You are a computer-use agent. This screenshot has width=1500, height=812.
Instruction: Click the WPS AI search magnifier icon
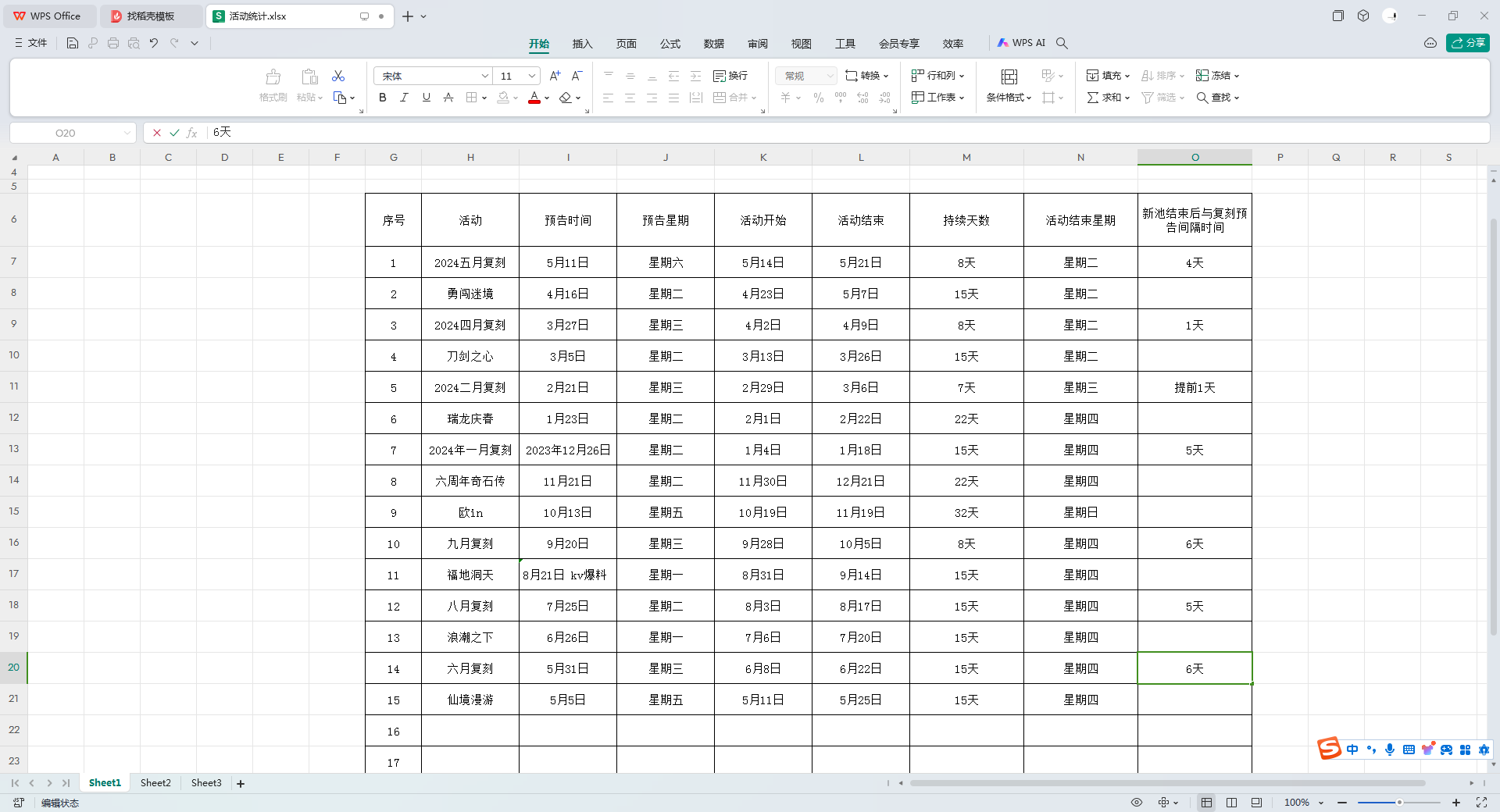pyautogui.click(x=1062, y=44)
